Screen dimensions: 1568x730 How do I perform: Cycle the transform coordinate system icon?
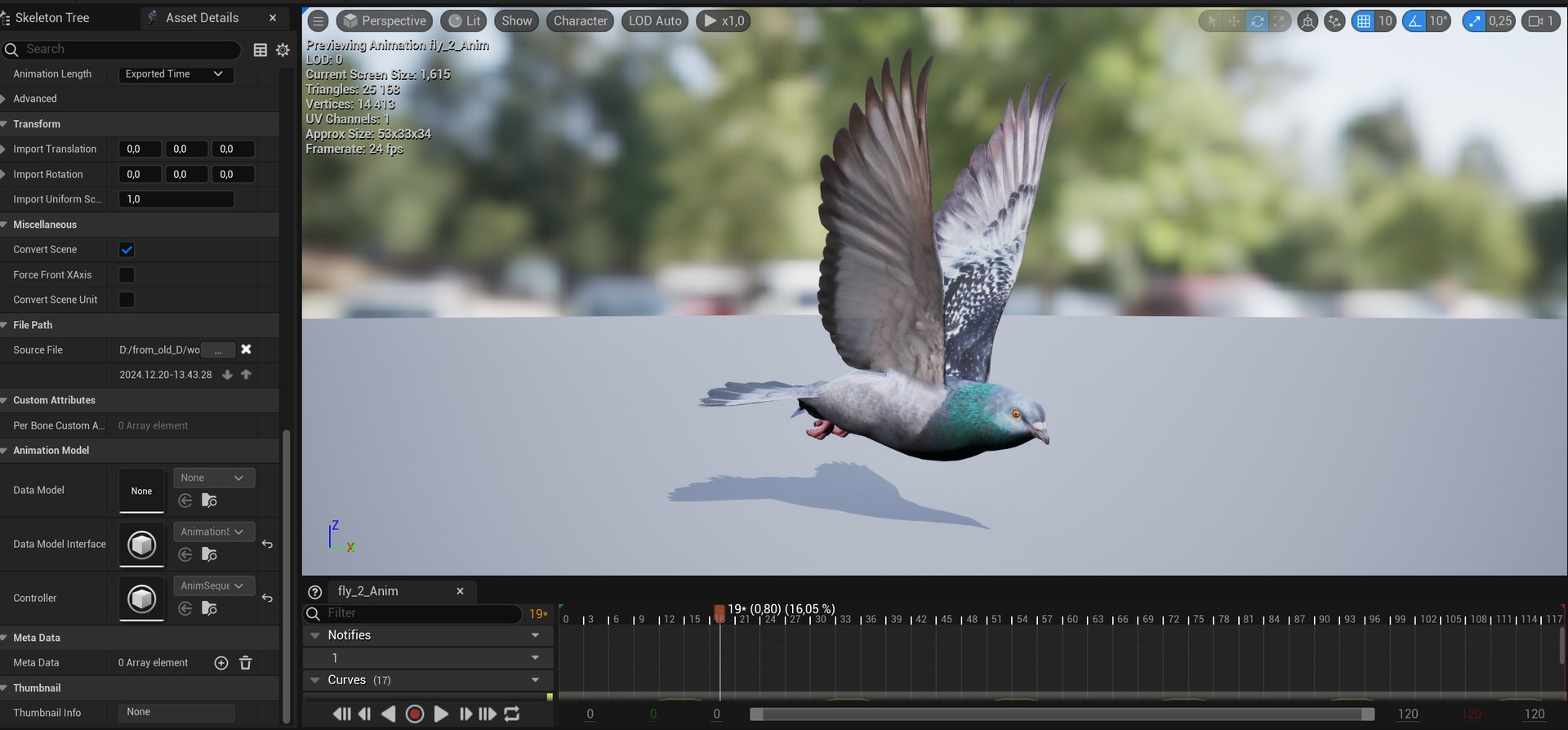click(x=1307, y=21)
